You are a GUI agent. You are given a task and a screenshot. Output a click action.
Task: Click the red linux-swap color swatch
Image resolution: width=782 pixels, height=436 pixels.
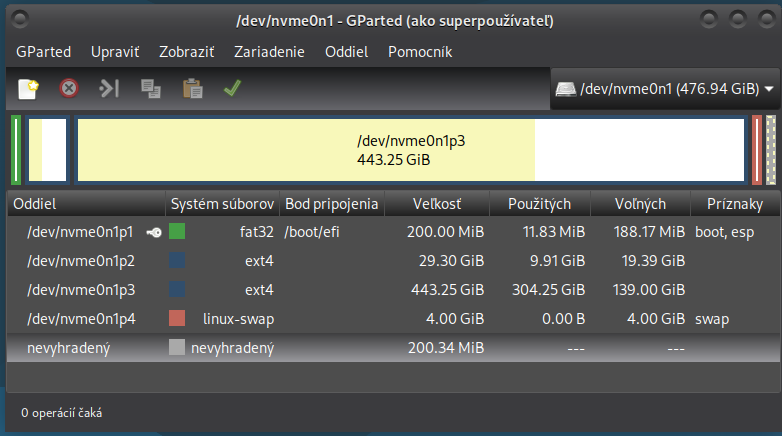tap(177, 319)
